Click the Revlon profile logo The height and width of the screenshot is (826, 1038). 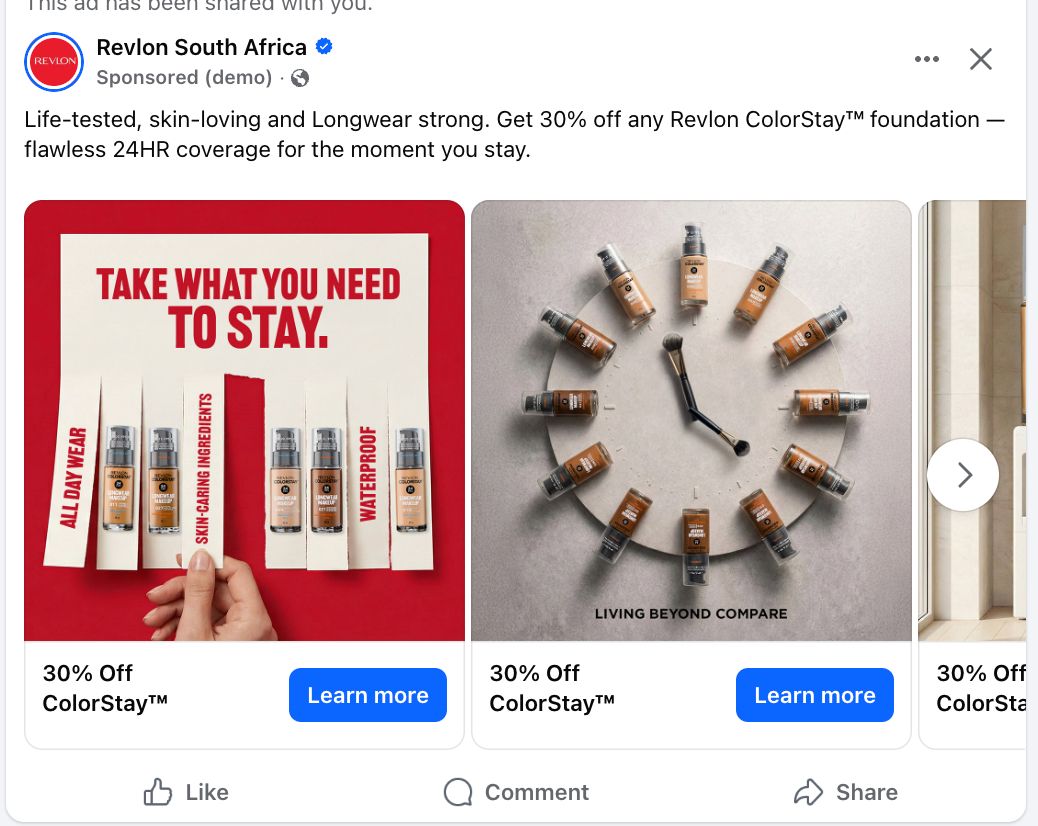tap(53, 62)
